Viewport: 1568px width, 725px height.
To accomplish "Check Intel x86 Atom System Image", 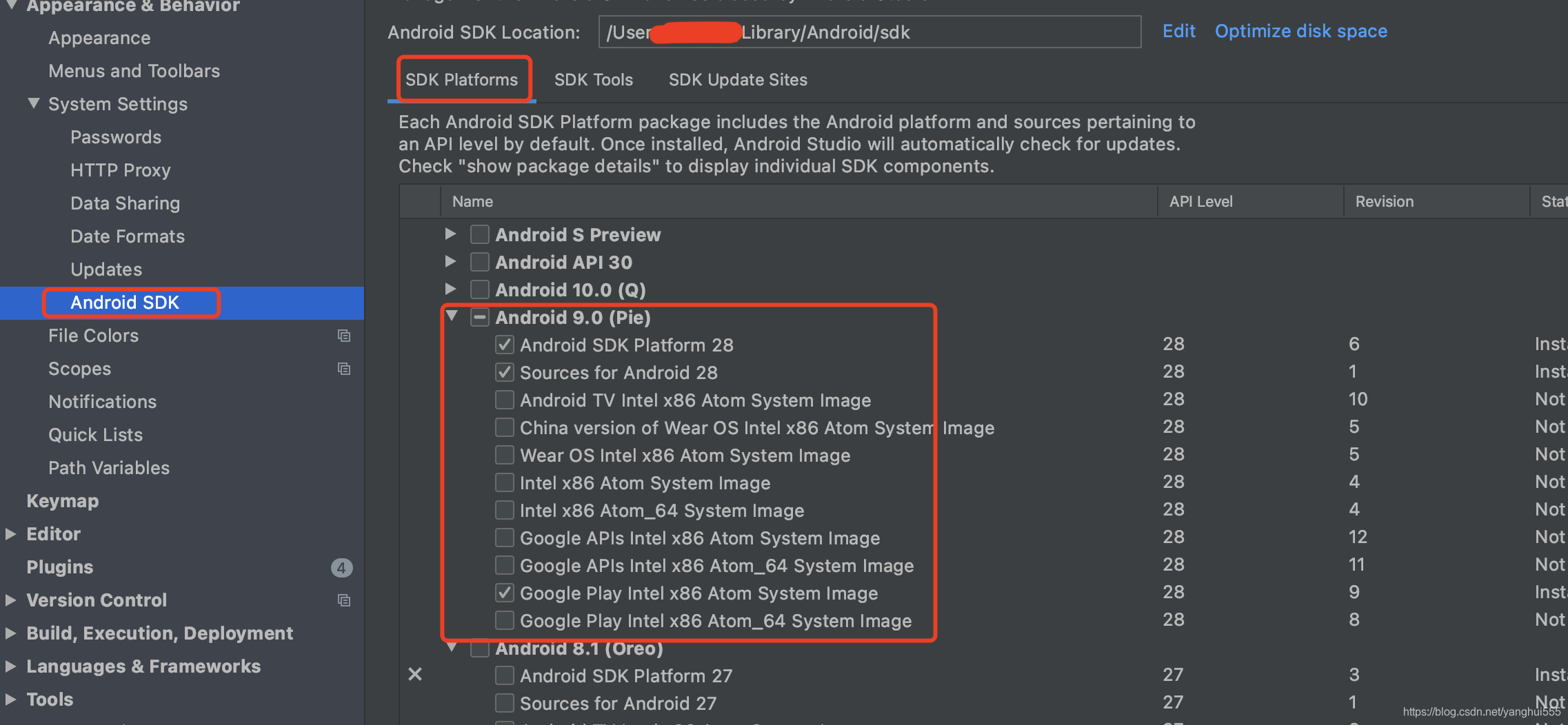I will point(505,482).
